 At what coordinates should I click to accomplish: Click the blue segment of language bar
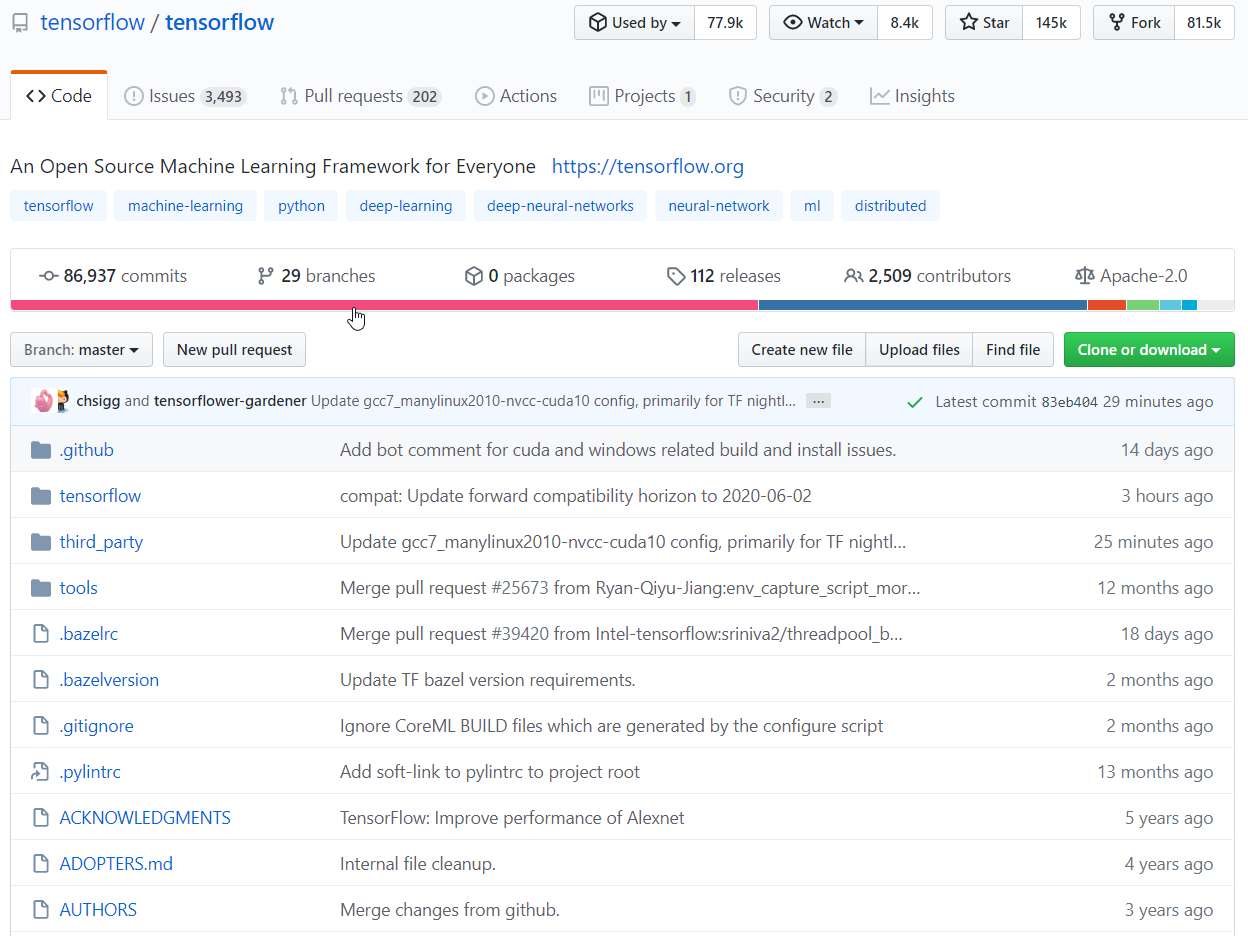coord(923,305)
